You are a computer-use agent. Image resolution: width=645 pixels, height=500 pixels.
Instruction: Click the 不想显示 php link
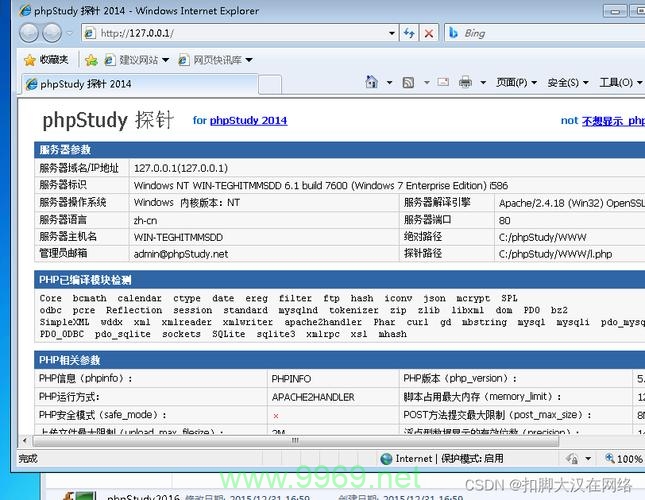coord(613,121)
